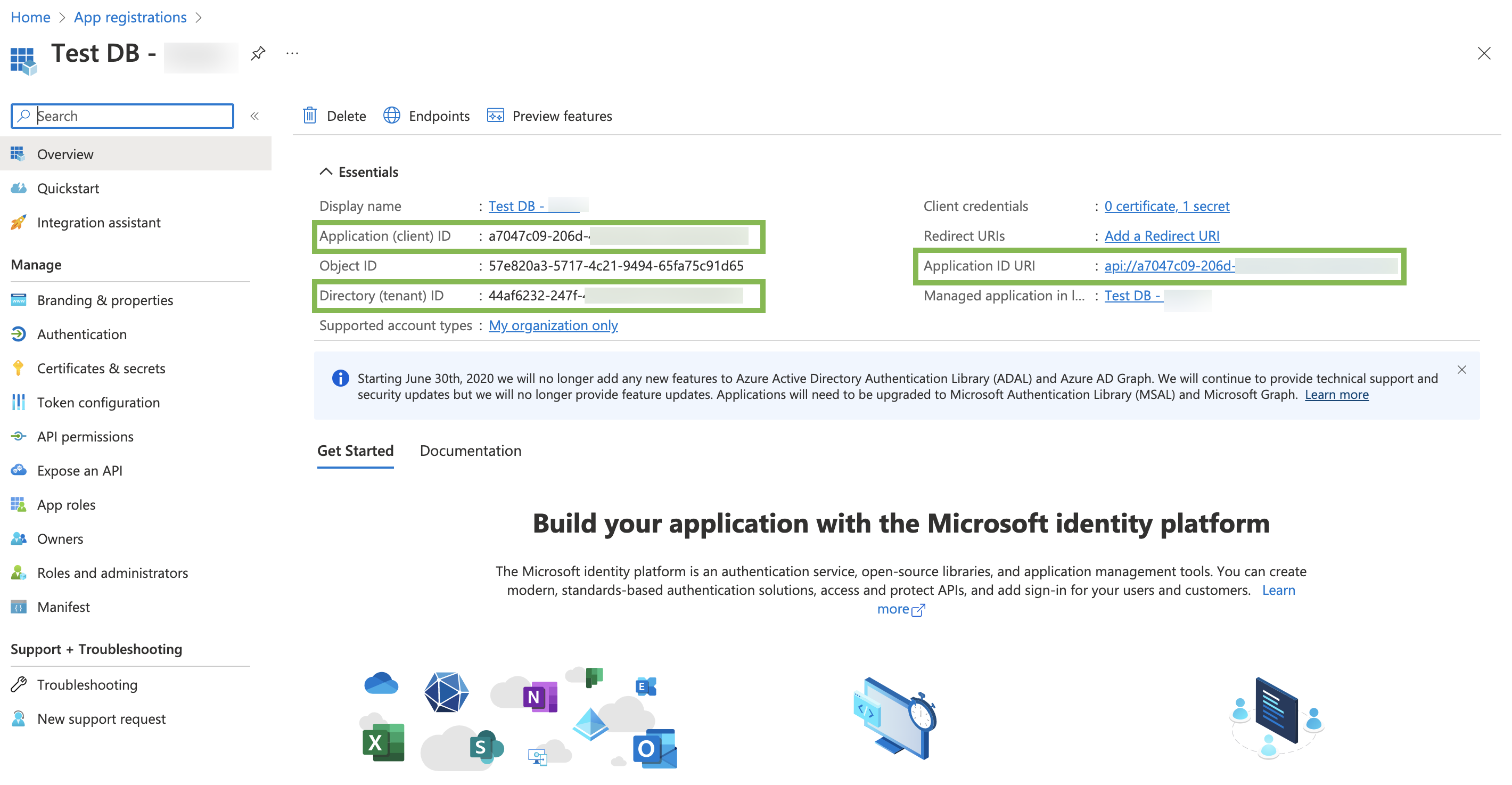
Task: Open the Test DB display name link
Action: click(538, 206)
